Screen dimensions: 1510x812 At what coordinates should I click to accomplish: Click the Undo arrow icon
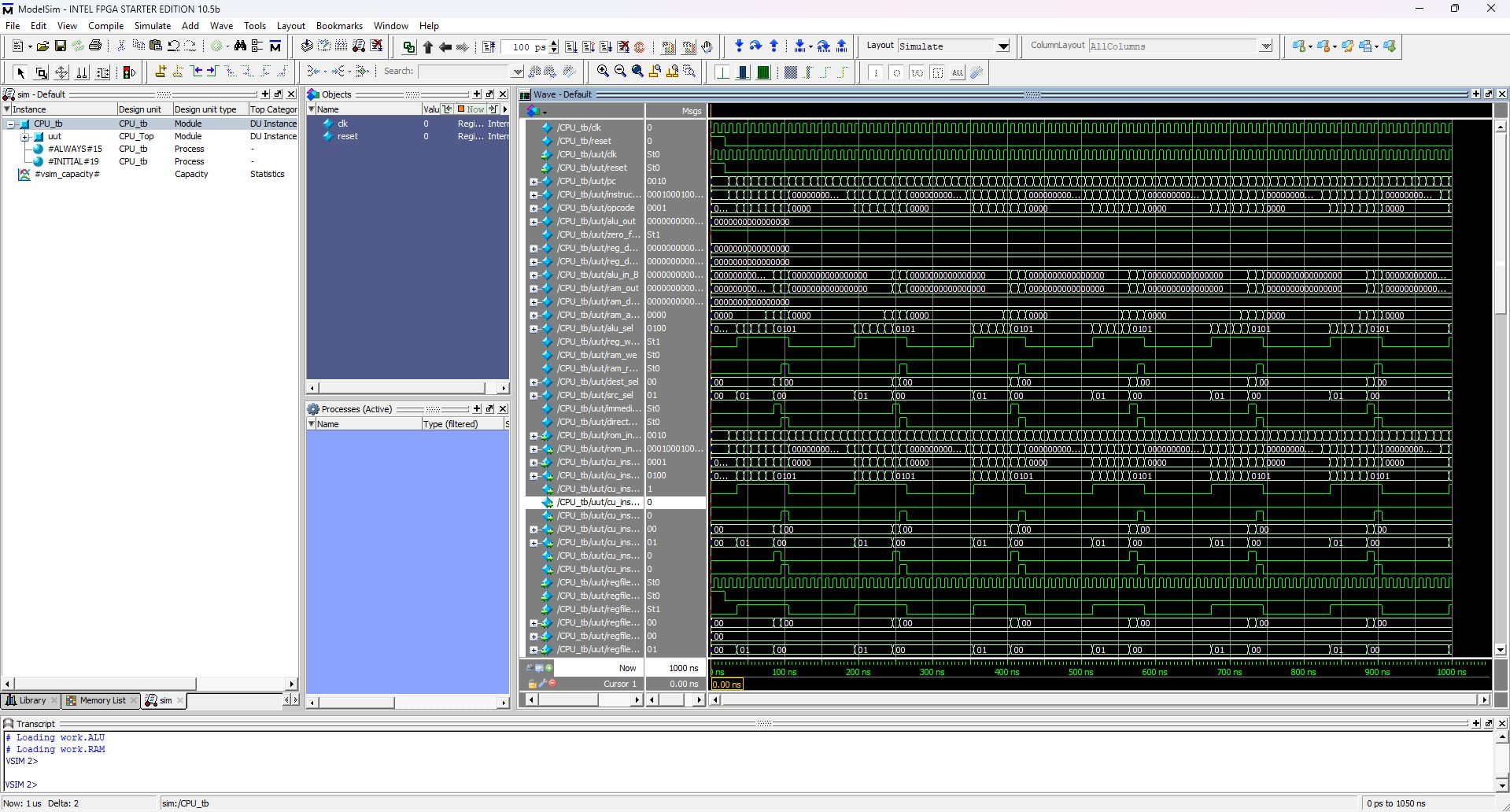(173, 46)
